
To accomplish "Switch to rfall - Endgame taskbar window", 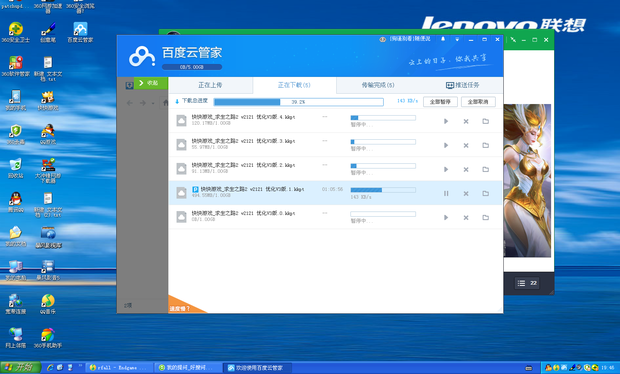I will click(120, 368).
